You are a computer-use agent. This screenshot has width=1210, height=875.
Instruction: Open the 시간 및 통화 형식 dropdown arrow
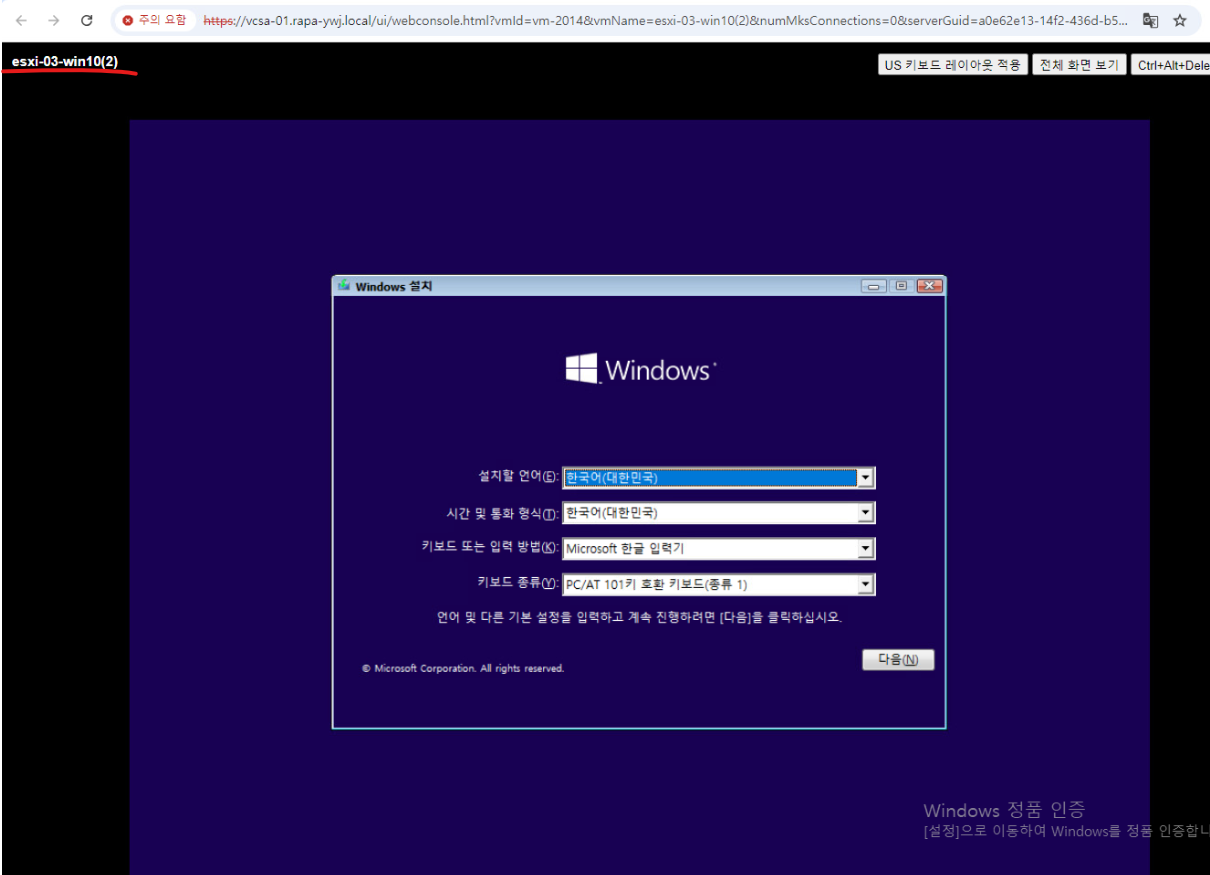(x=866, y=513)
